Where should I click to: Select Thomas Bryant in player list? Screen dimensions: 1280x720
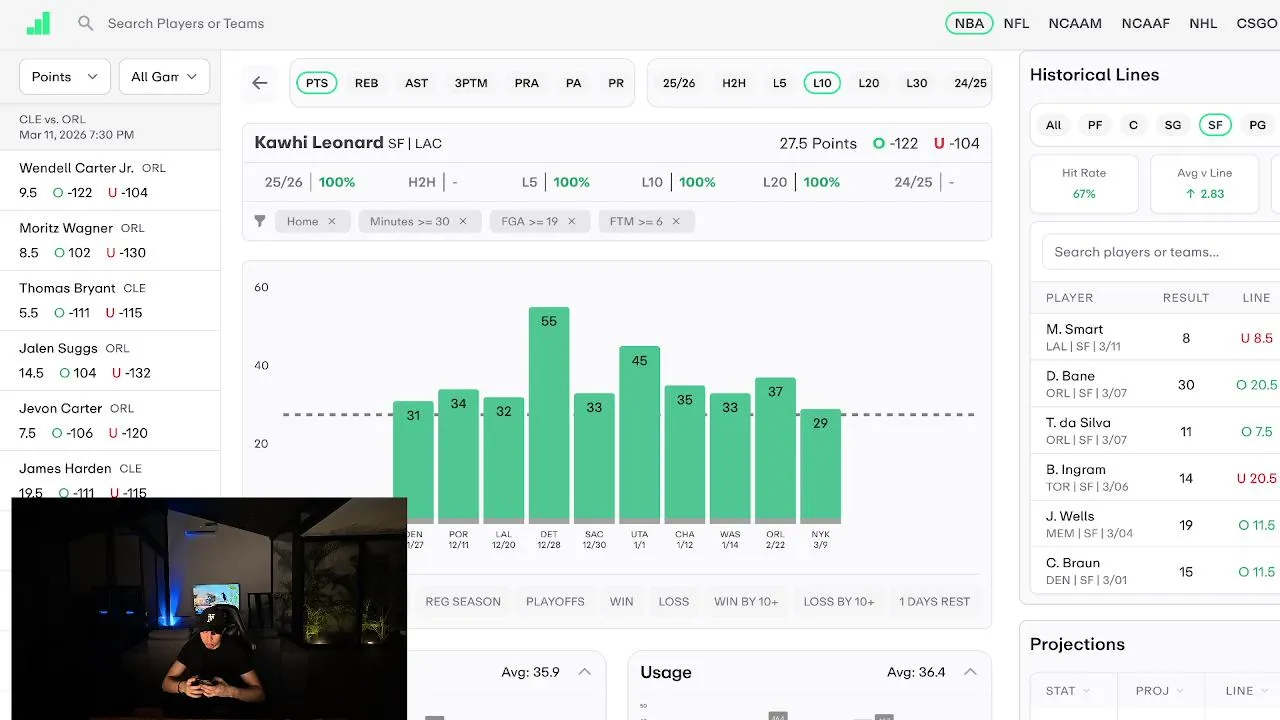110,300
